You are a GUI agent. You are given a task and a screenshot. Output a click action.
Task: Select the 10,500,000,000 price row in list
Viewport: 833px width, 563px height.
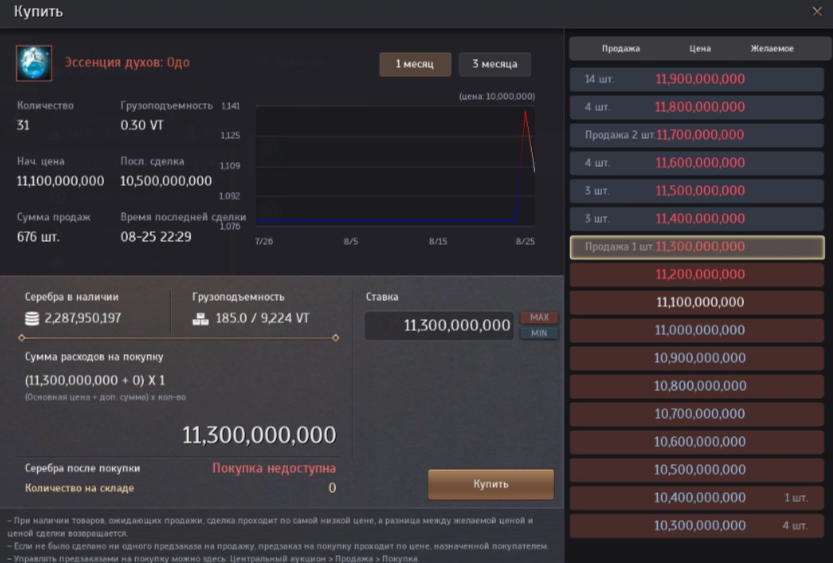[696, 470]
